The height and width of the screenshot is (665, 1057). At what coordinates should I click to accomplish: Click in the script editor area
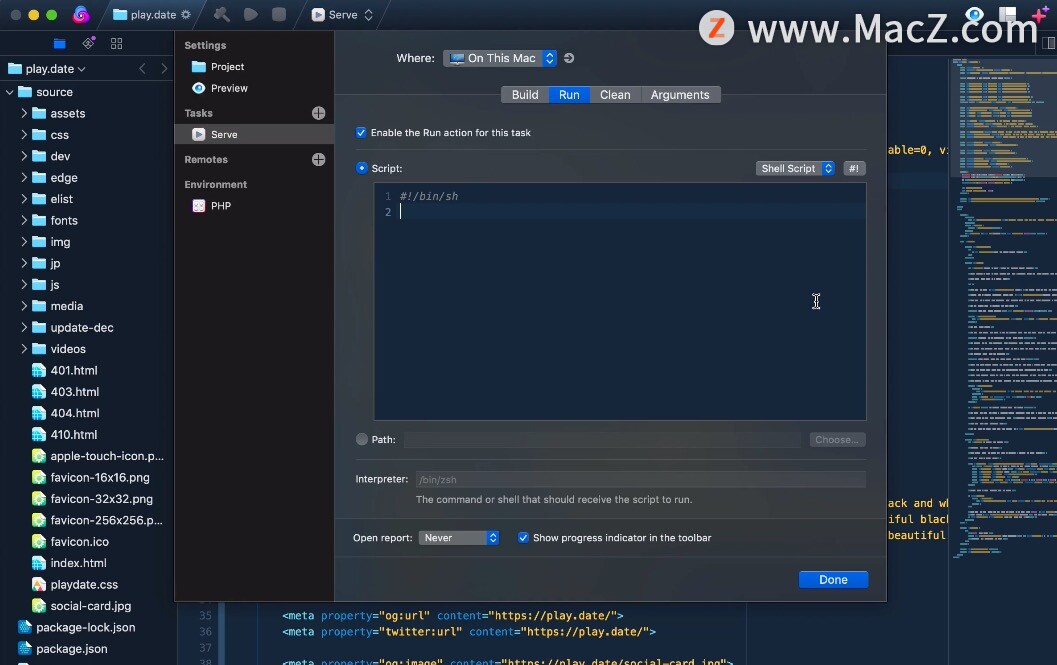coord(620,301)
